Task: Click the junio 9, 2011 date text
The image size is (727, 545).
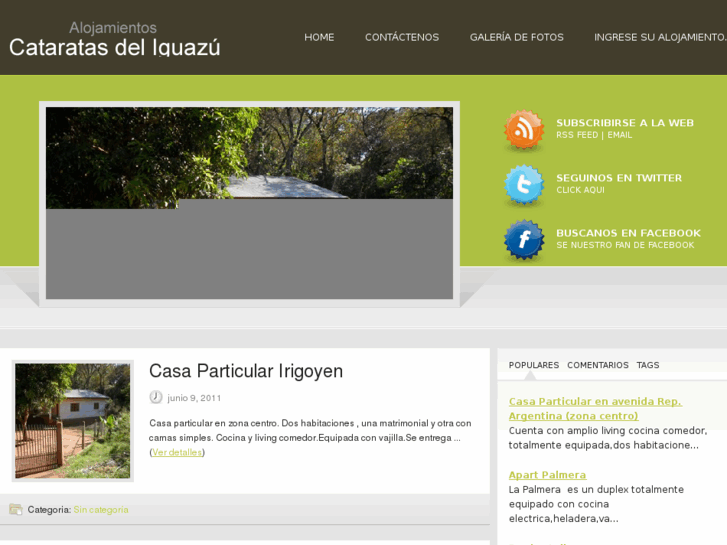Action: tap(194, 398)
